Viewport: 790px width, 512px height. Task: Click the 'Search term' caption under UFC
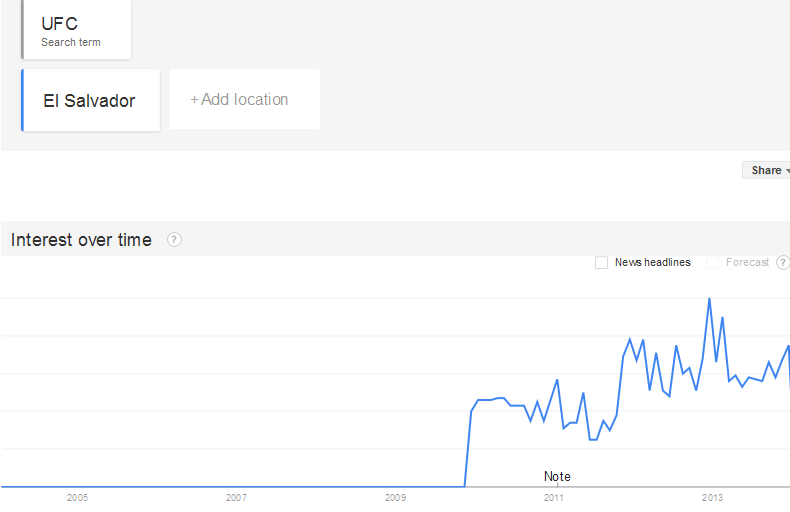[x=70, y=43]
